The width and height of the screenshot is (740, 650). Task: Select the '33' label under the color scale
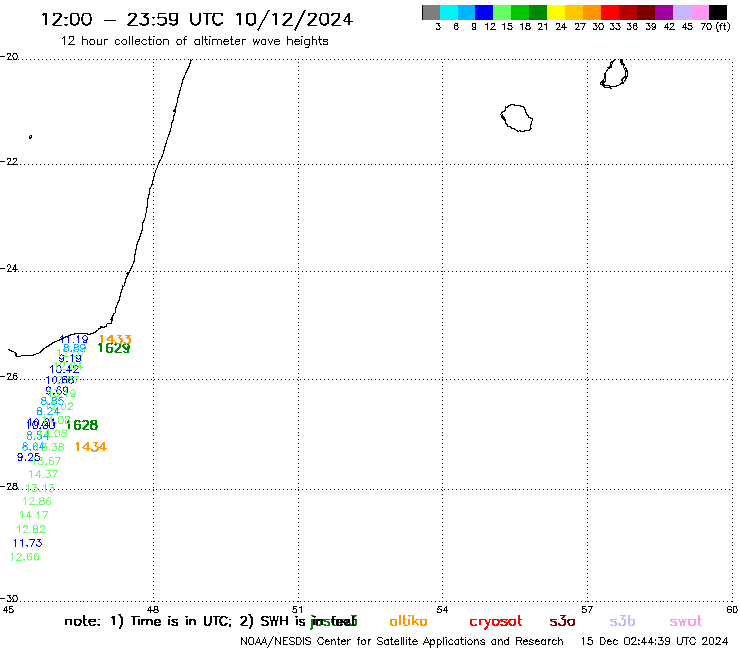[614, 27]
